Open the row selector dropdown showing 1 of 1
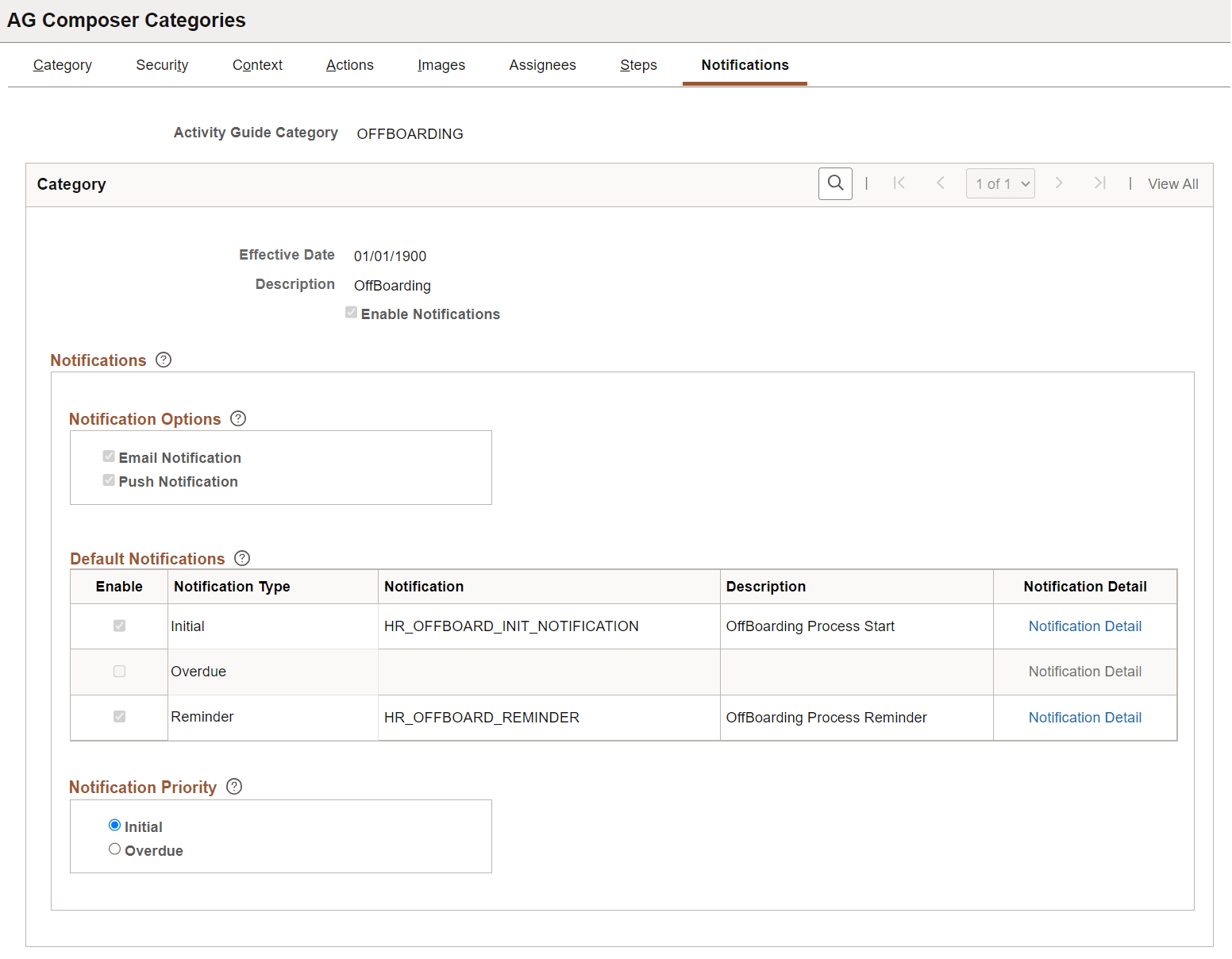This screenshot has height=959, width=1232. pyautogui.click(x=1000, y=183)
